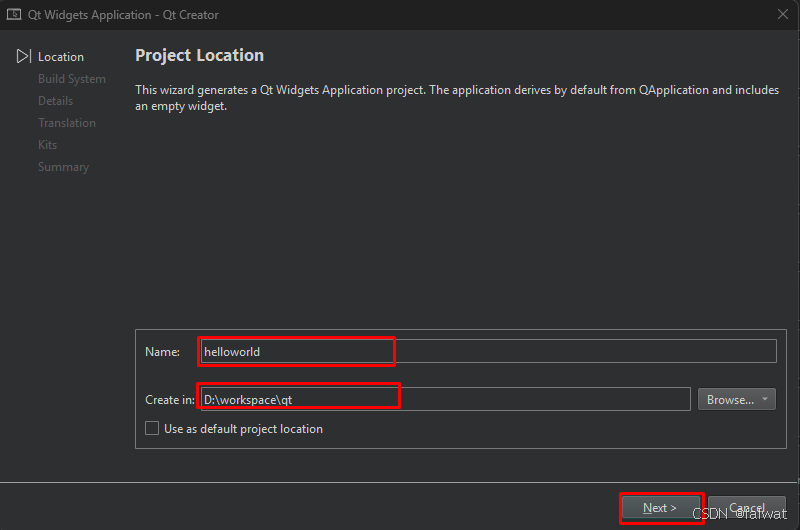Select the Location wizard step
Screen dimensions: 800x530
(x=61, y=57)
